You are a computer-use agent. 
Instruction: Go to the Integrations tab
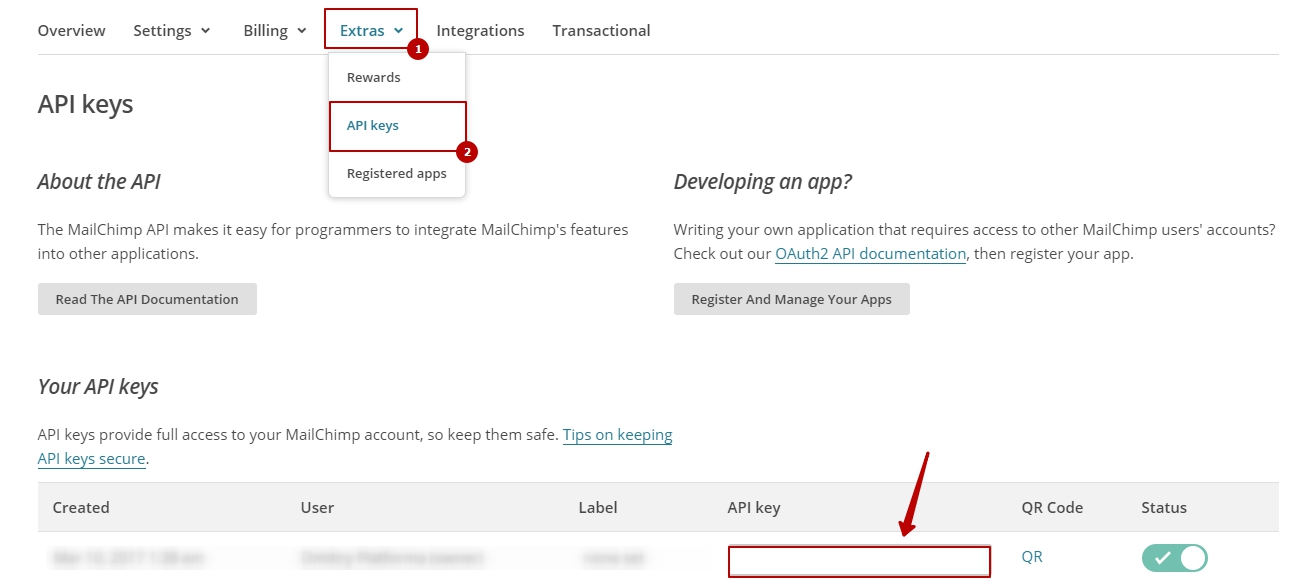(x=480, y=31)
